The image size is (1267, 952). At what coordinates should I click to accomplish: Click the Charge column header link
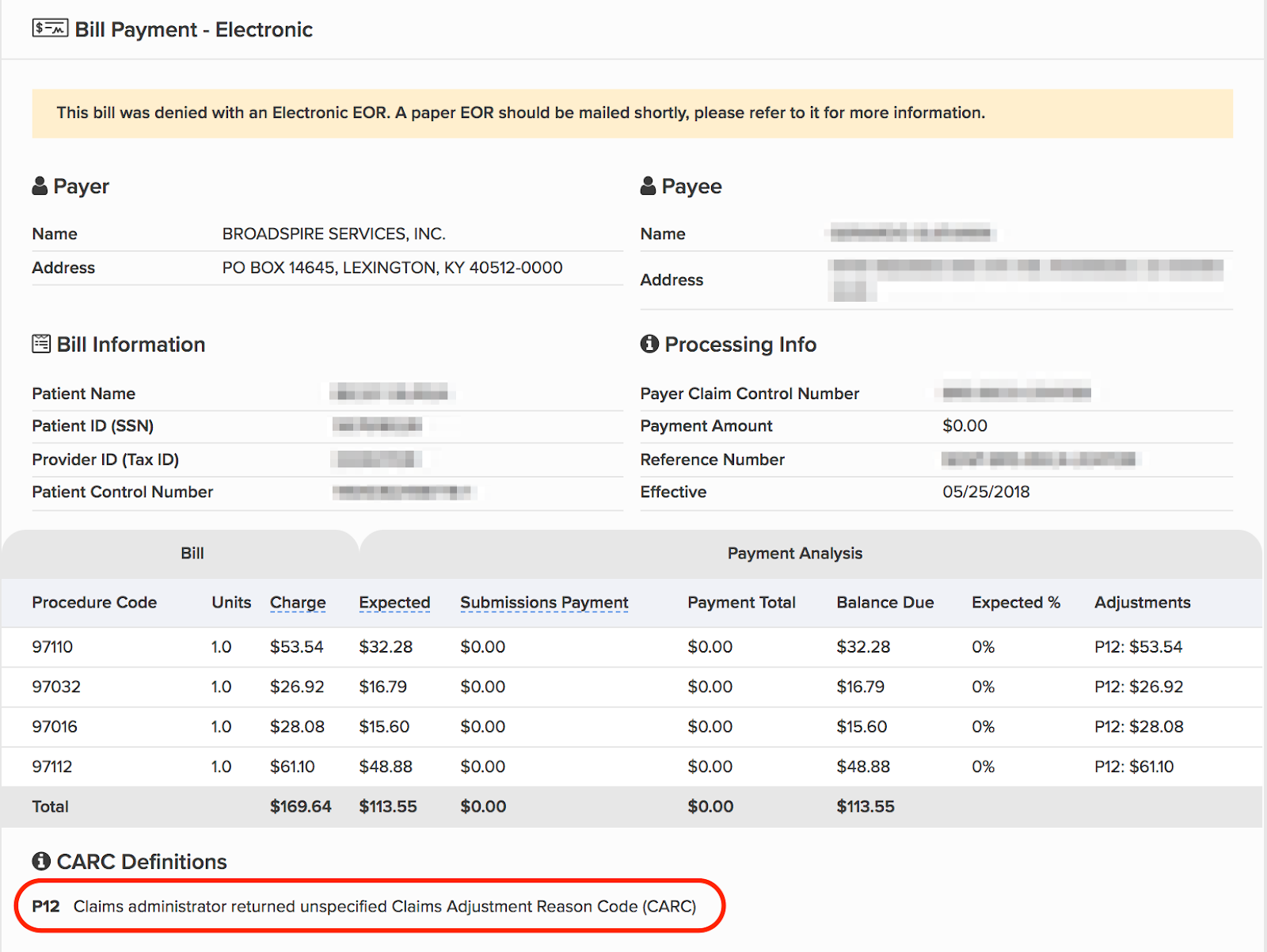(297, 603)
